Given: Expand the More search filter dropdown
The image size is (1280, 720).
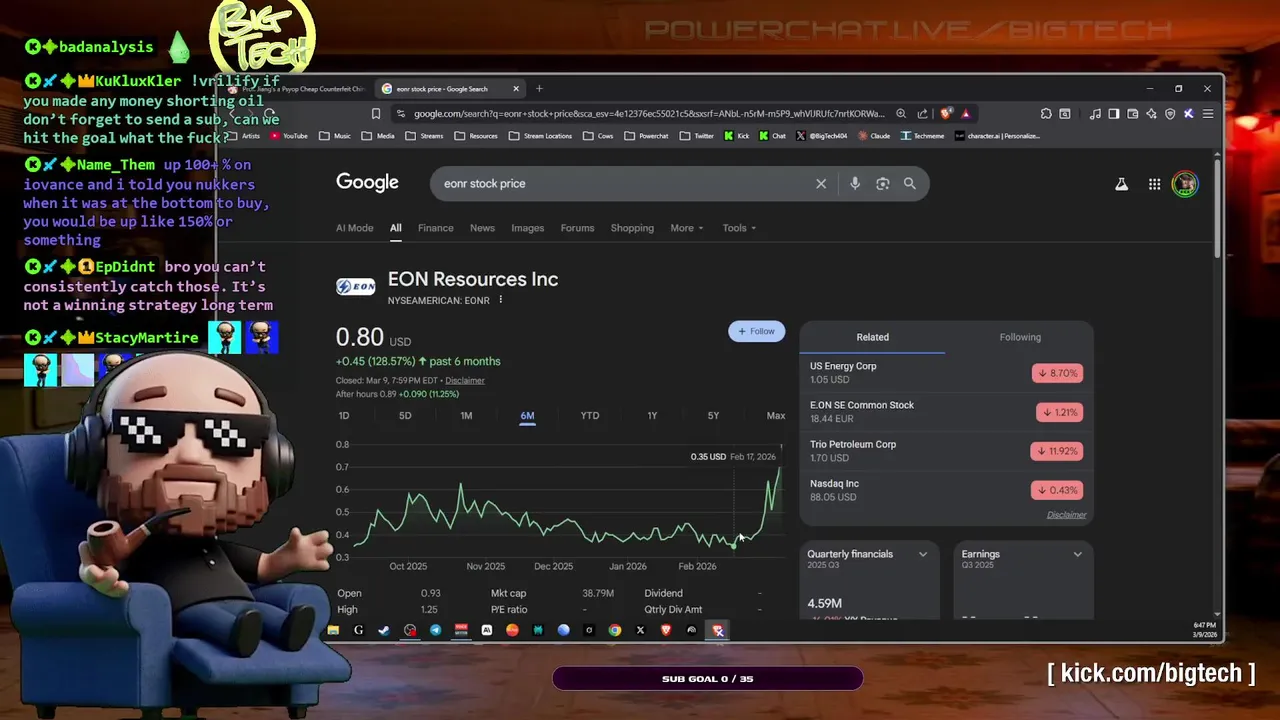Looking at the screenshot, I should click(x=687, y=228).
